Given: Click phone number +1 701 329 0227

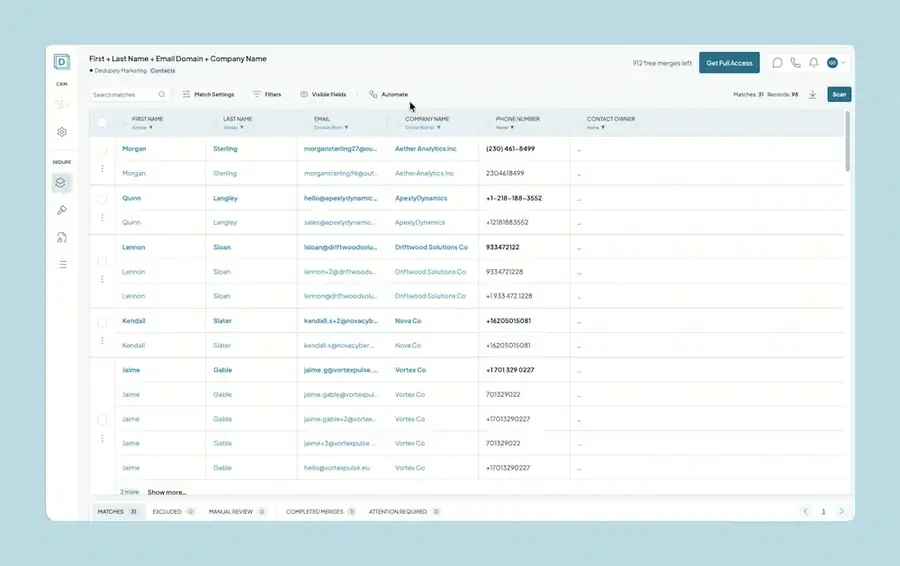Looking at the screenshot, I should point(510,370).
